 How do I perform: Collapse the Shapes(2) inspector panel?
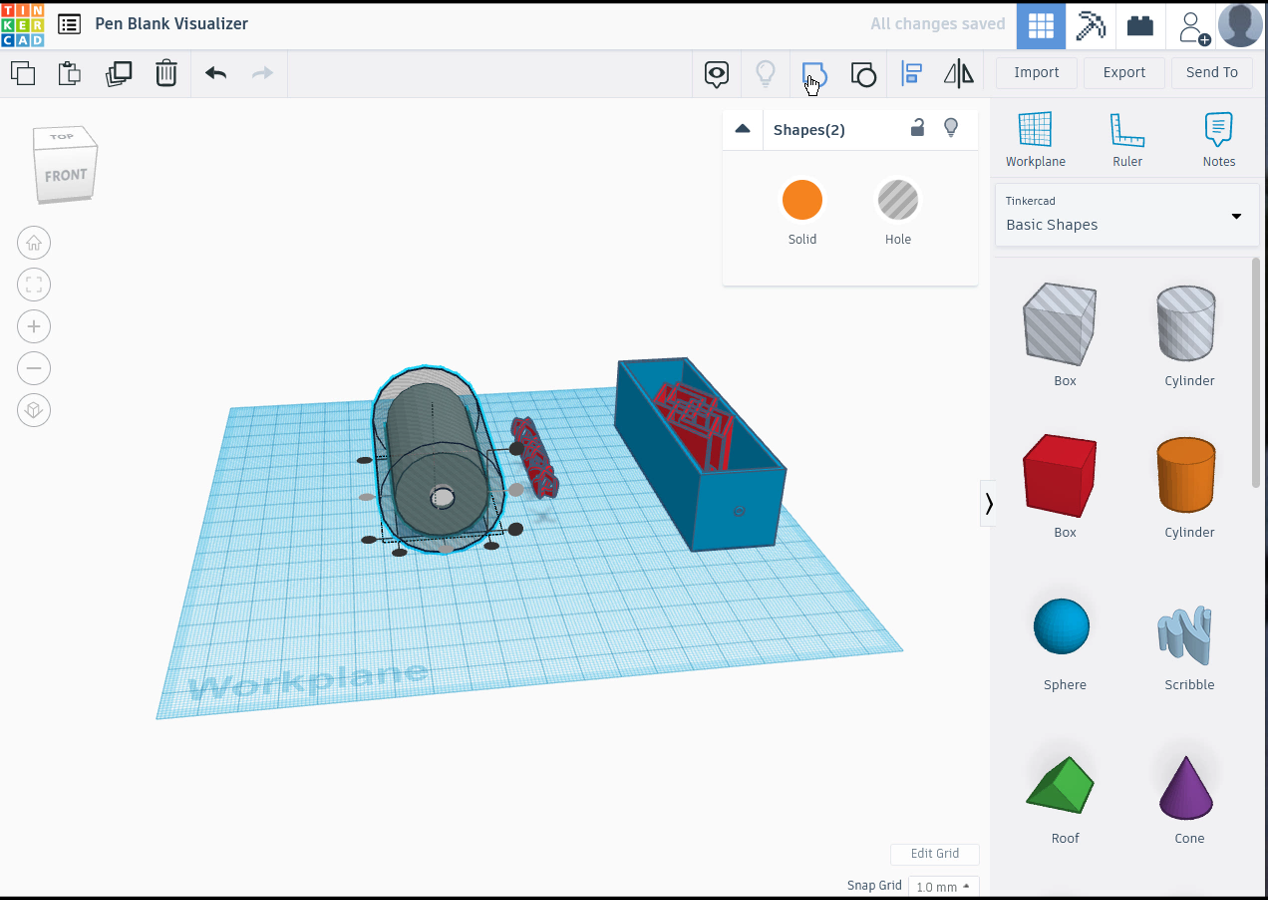(x=742, y=129)
